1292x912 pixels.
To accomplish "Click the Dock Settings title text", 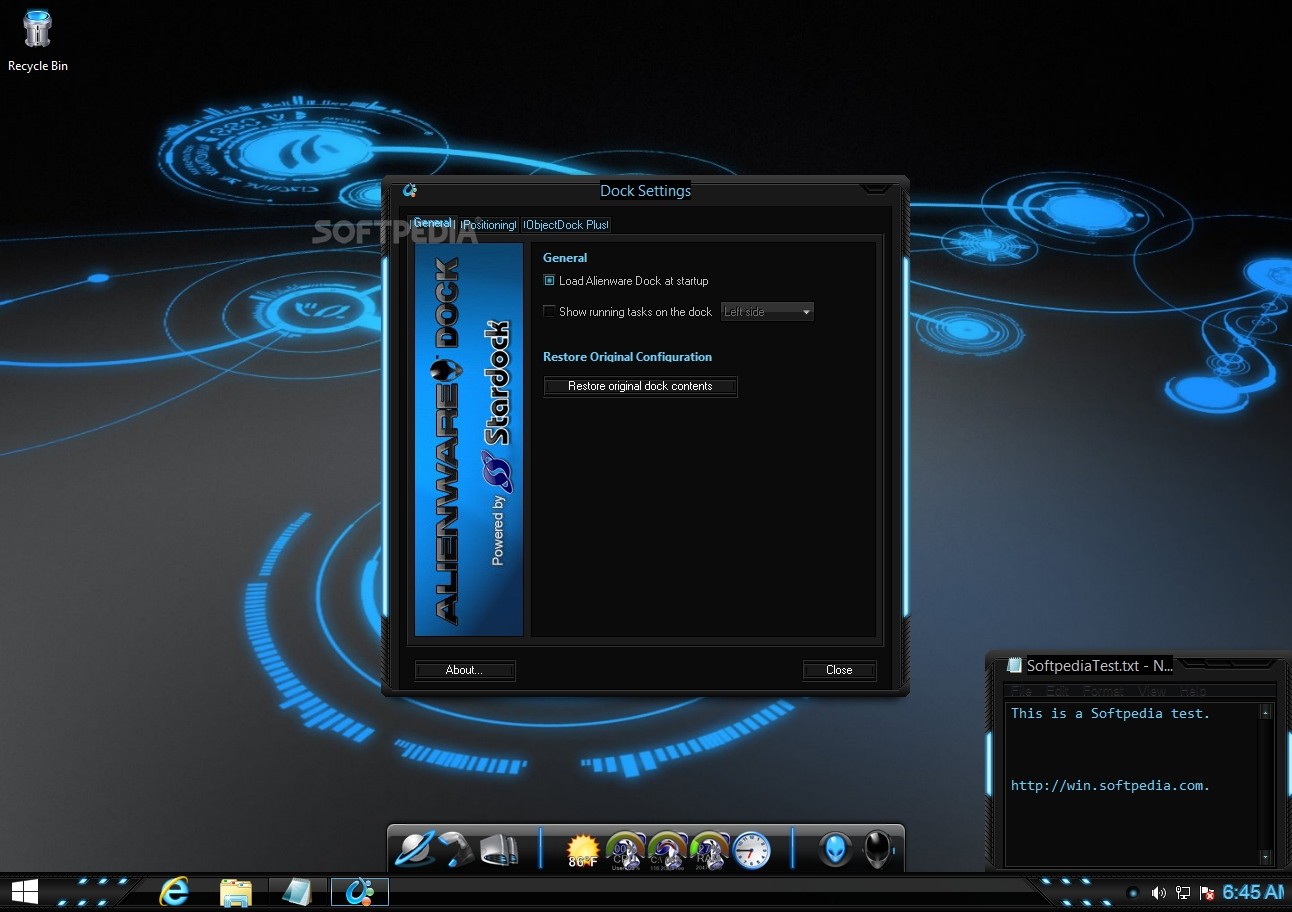I will point(645,190).
